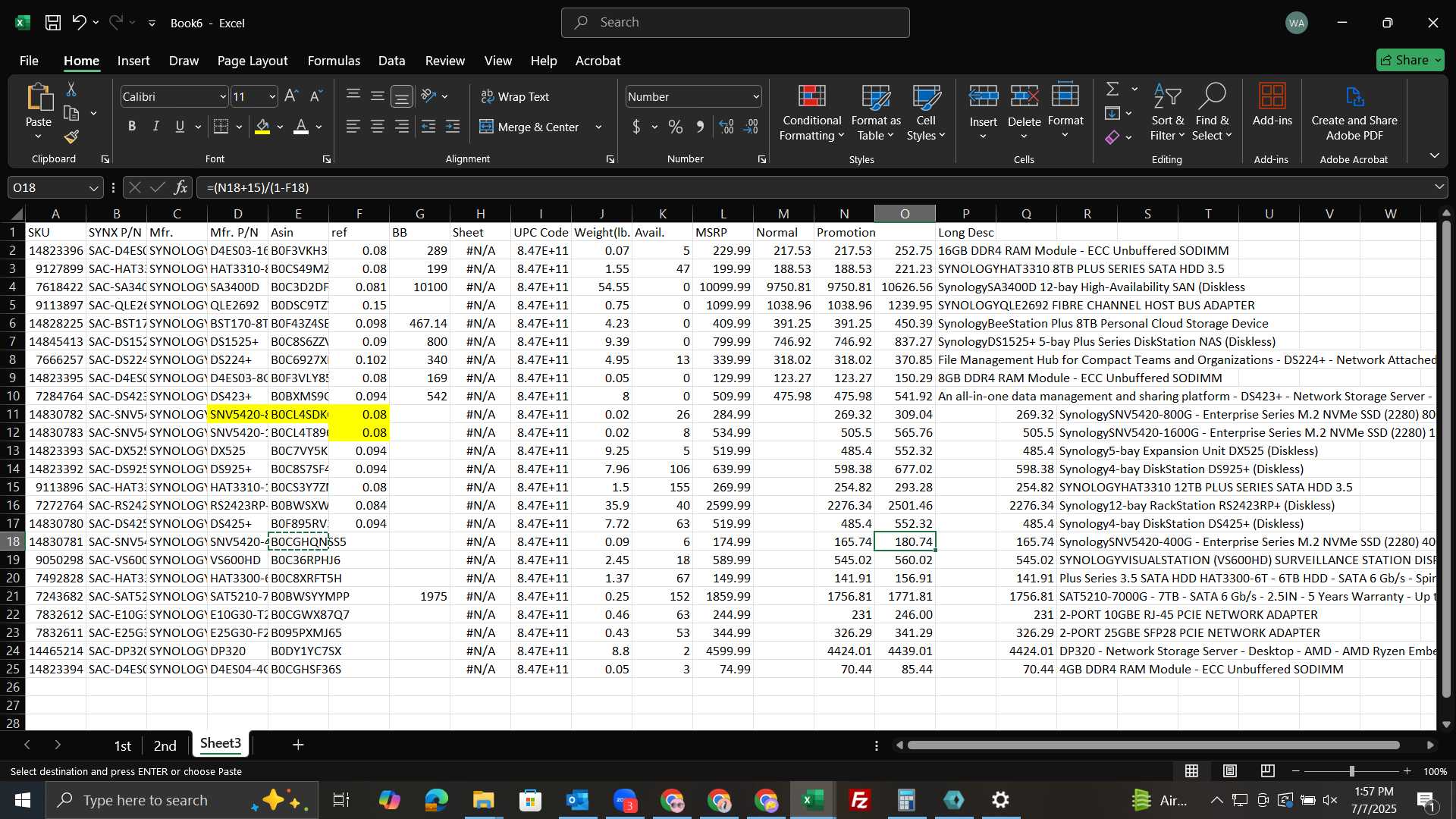Click the Find & Select button
The image size is (1456, 819).
[x=1211, y=114]
